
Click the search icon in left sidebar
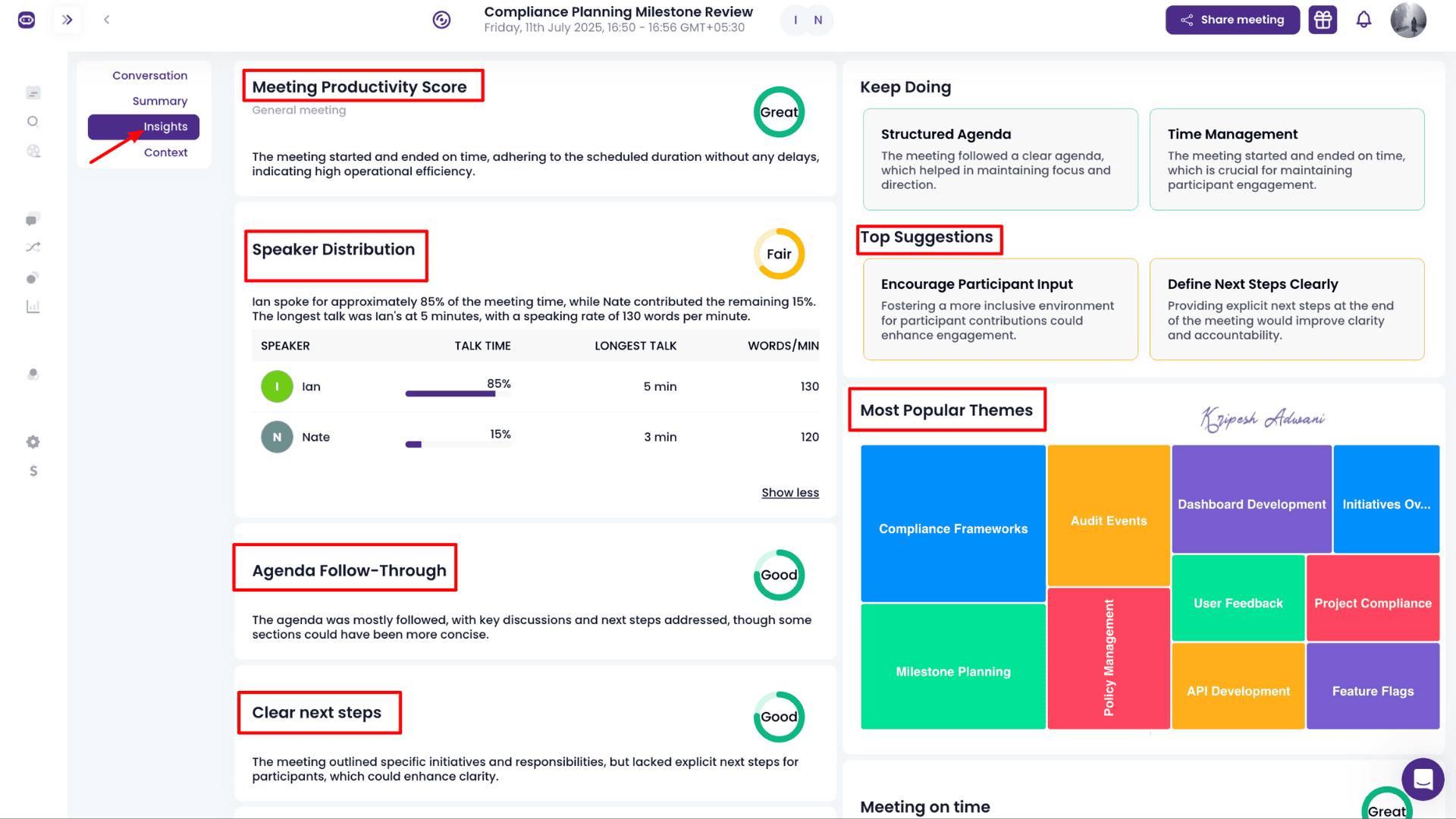tap(33, 121)
